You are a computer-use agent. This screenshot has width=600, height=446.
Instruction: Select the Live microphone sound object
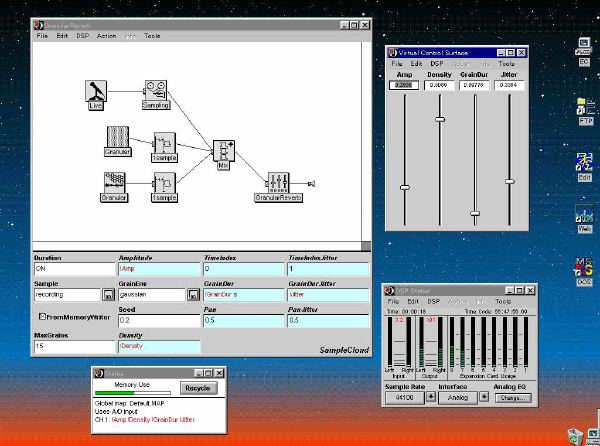pos(95,91)
